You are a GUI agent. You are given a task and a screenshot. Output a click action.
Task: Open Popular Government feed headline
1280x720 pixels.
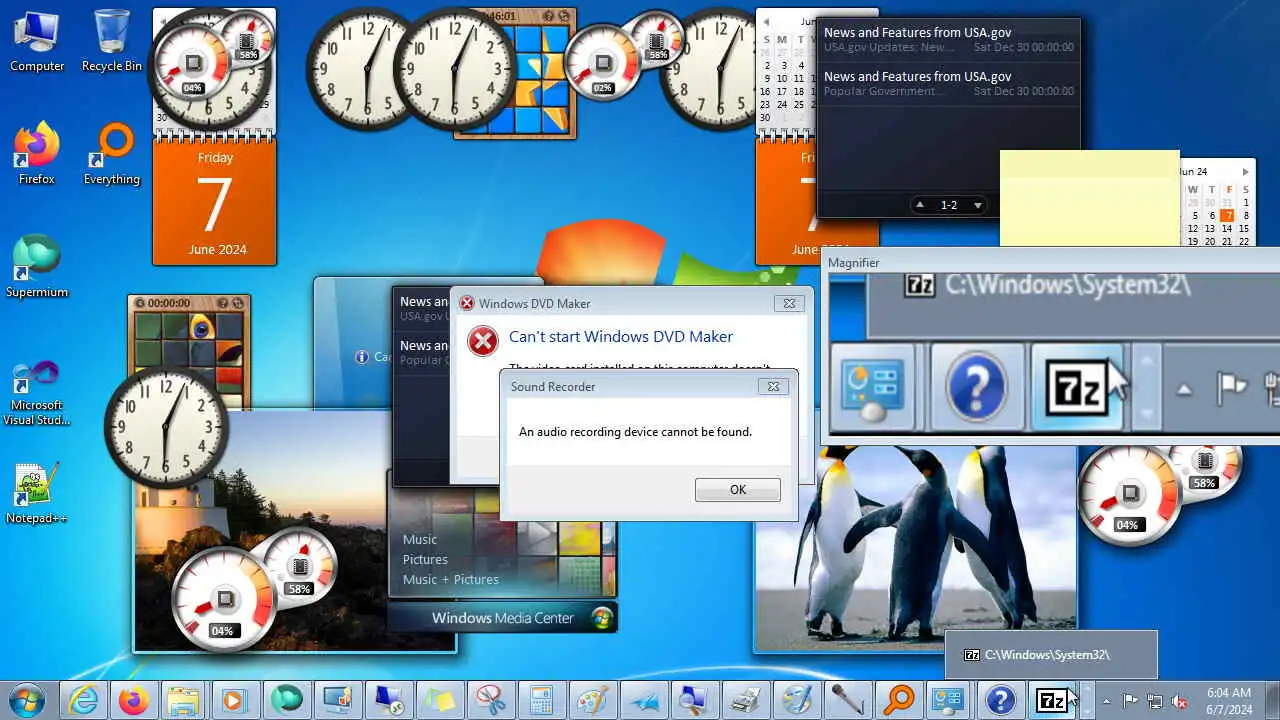(948, 84)
